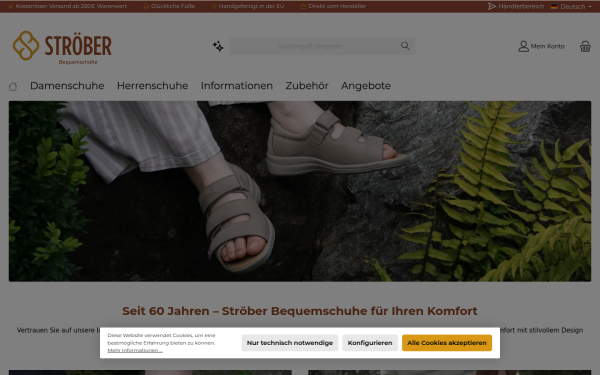This screenshot has height=375, width=600.
Task: Click the AI sparkle search icon
Action: (218, 46)
